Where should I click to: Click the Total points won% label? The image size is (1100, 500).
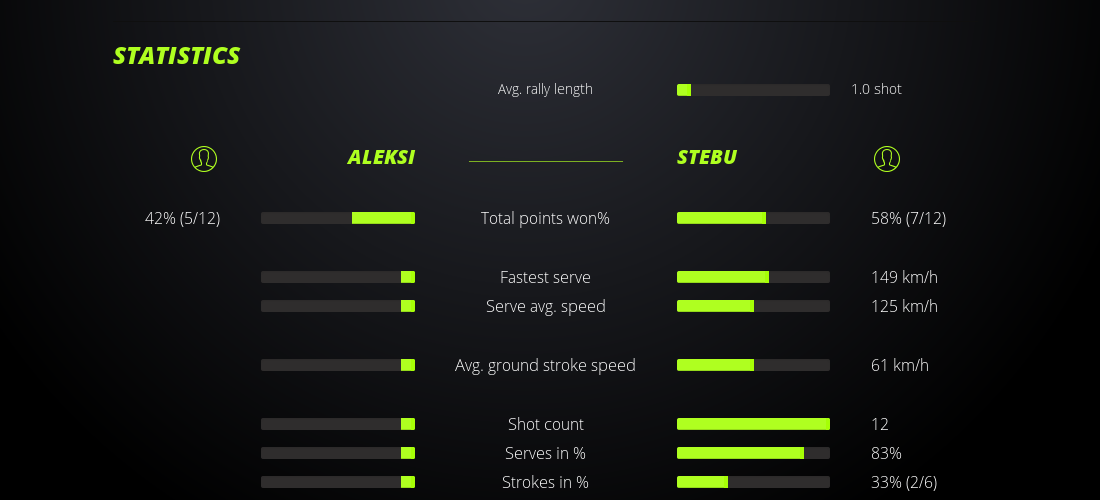[545, 218]
